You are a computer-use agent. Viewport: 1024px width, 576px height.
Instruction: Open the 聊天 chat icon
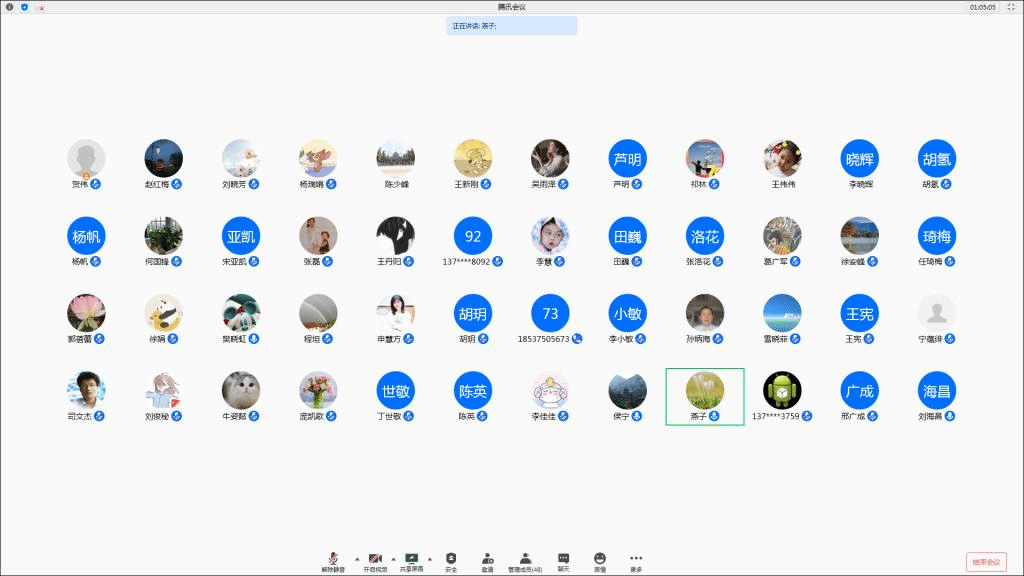[x=563, y=560]
